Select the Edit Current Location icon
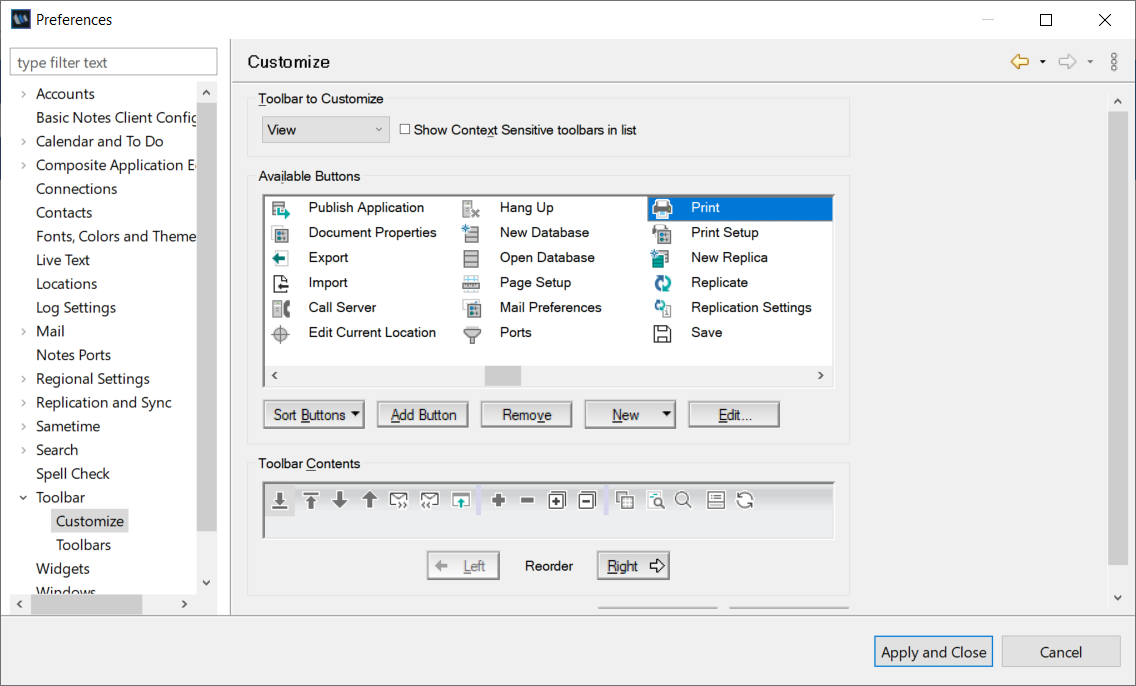 pyautogui.click(x=280, y=334)
